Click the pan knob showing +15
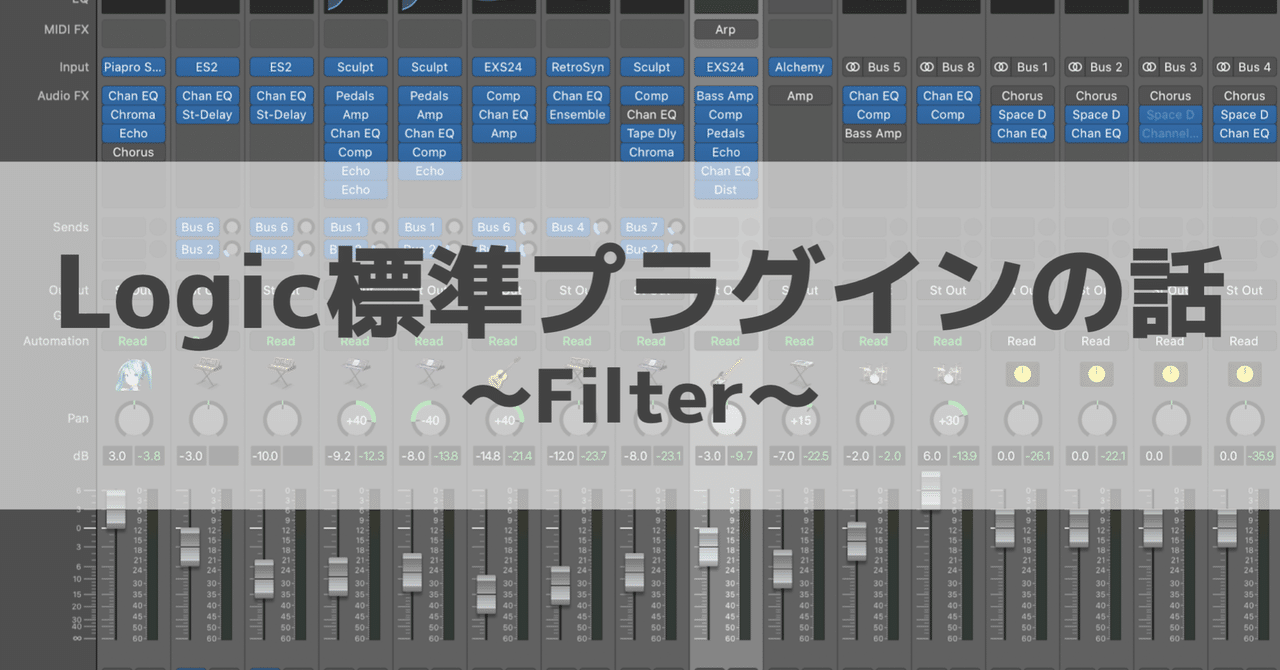This screenshot has width=1280, height=670. pos(799,420)
